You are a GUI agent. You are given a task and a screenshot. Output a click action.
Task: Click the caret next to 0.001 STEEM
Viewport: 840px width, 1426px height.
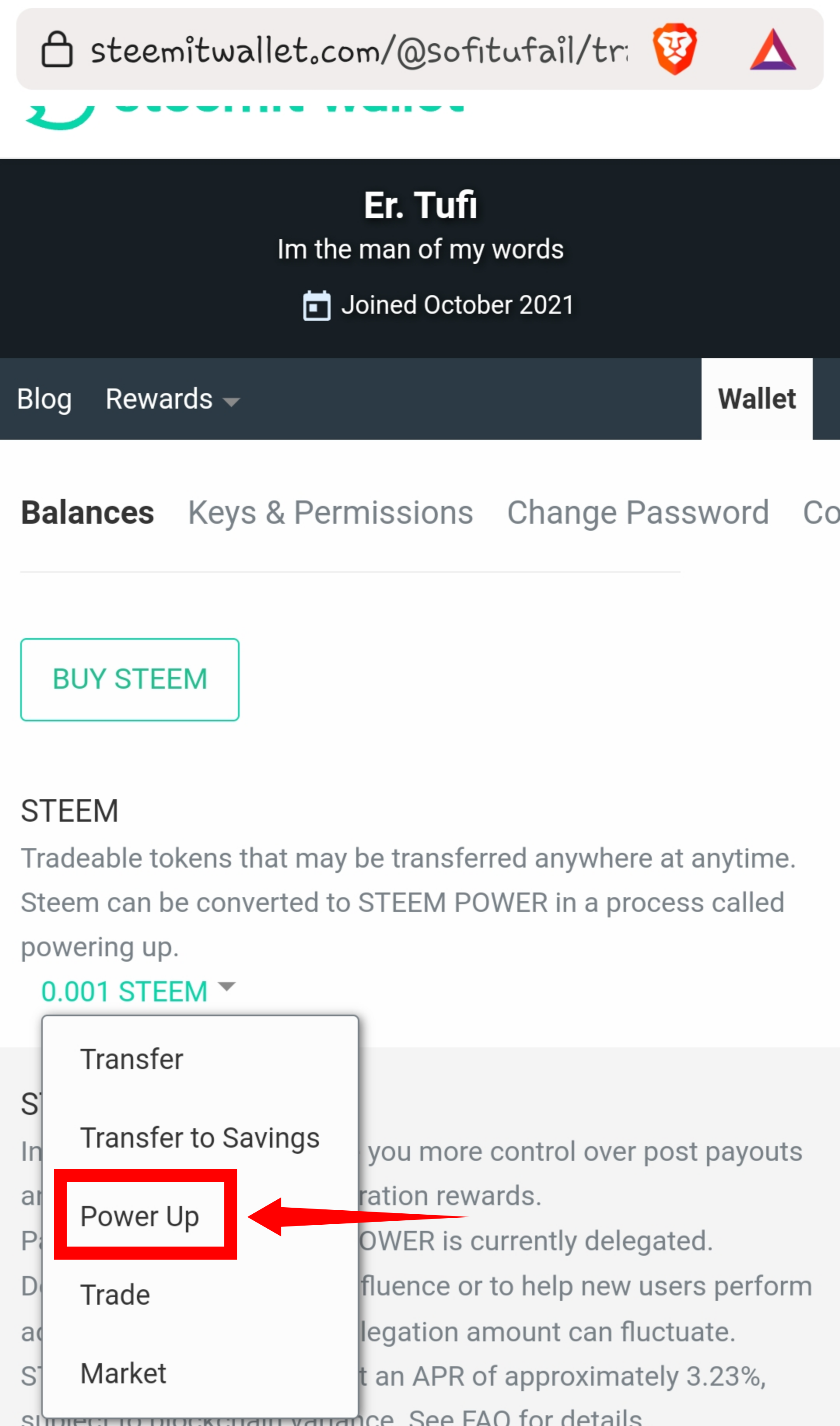click(227, 986)
